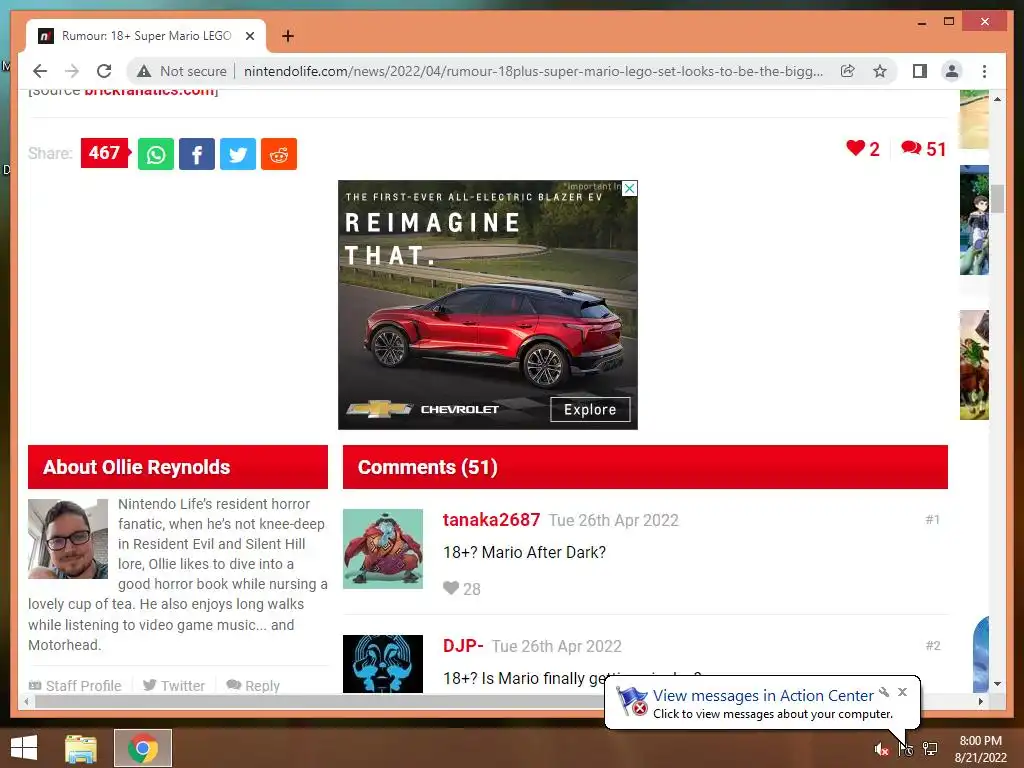Open a new browser tab
Image resolution: width=1024 pixels, height=768 pixels.
click(x=288, y=36)
